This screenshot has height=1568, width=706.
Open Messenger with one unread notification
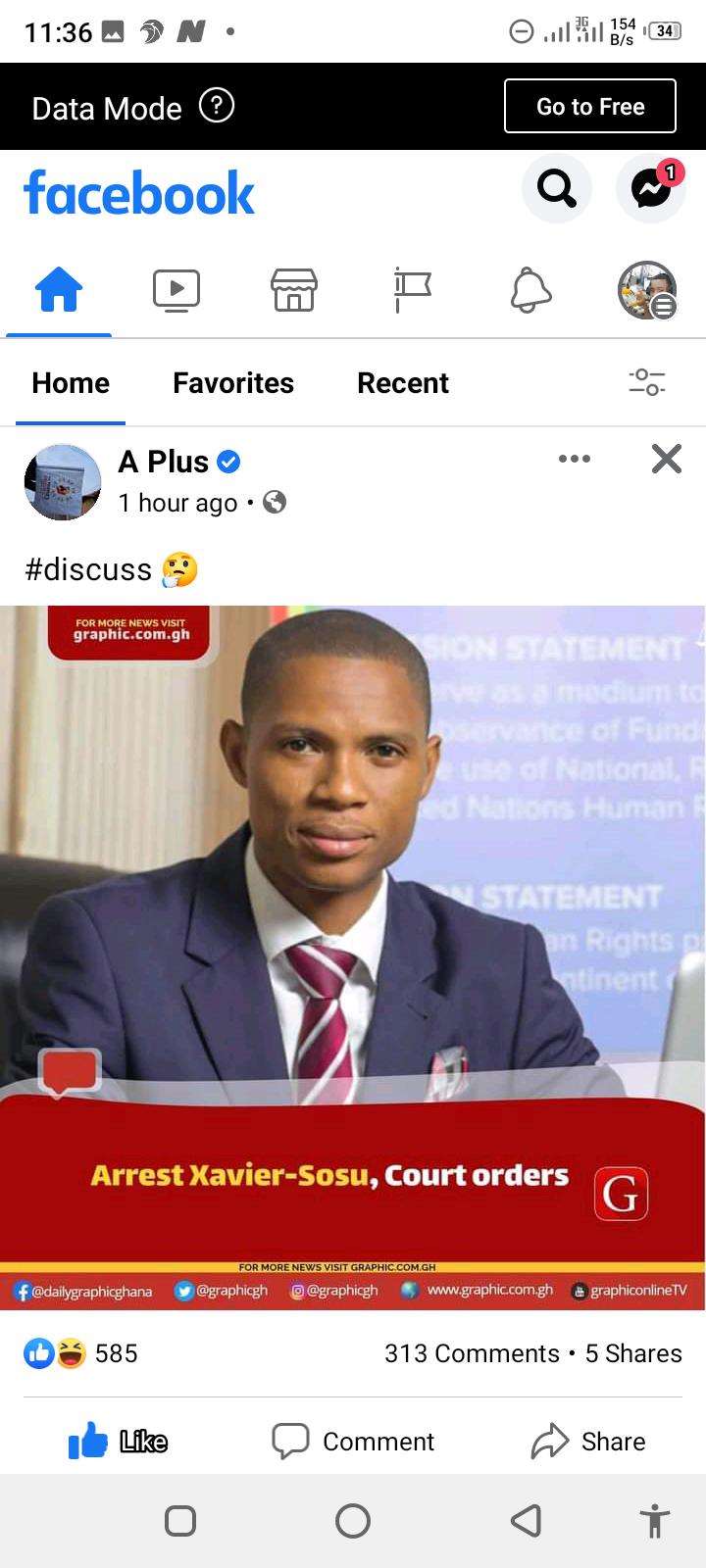[651, 188]
